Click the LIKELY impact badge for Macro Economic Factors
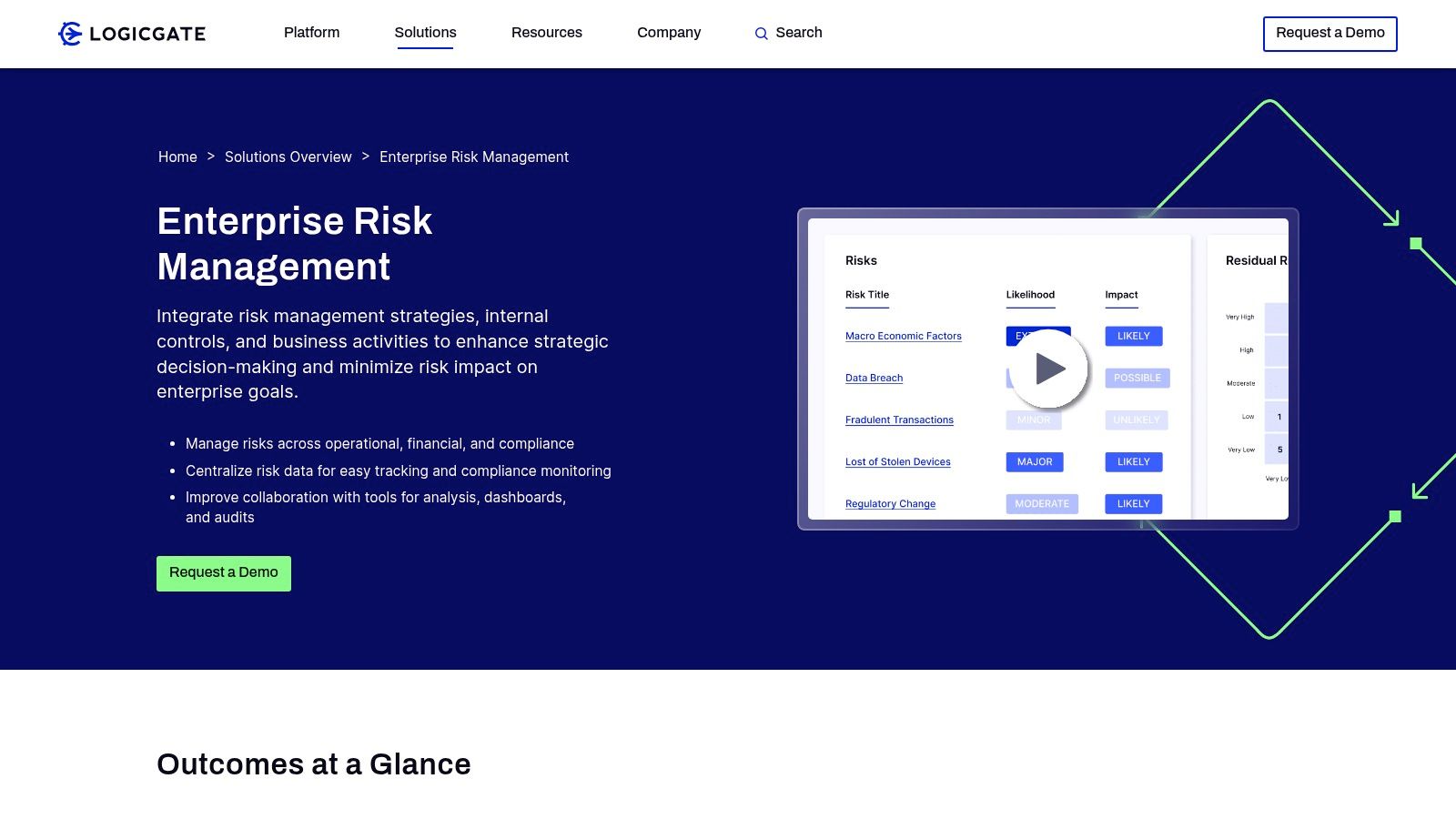1456x819 pixels. click(x=1133, y=336)
